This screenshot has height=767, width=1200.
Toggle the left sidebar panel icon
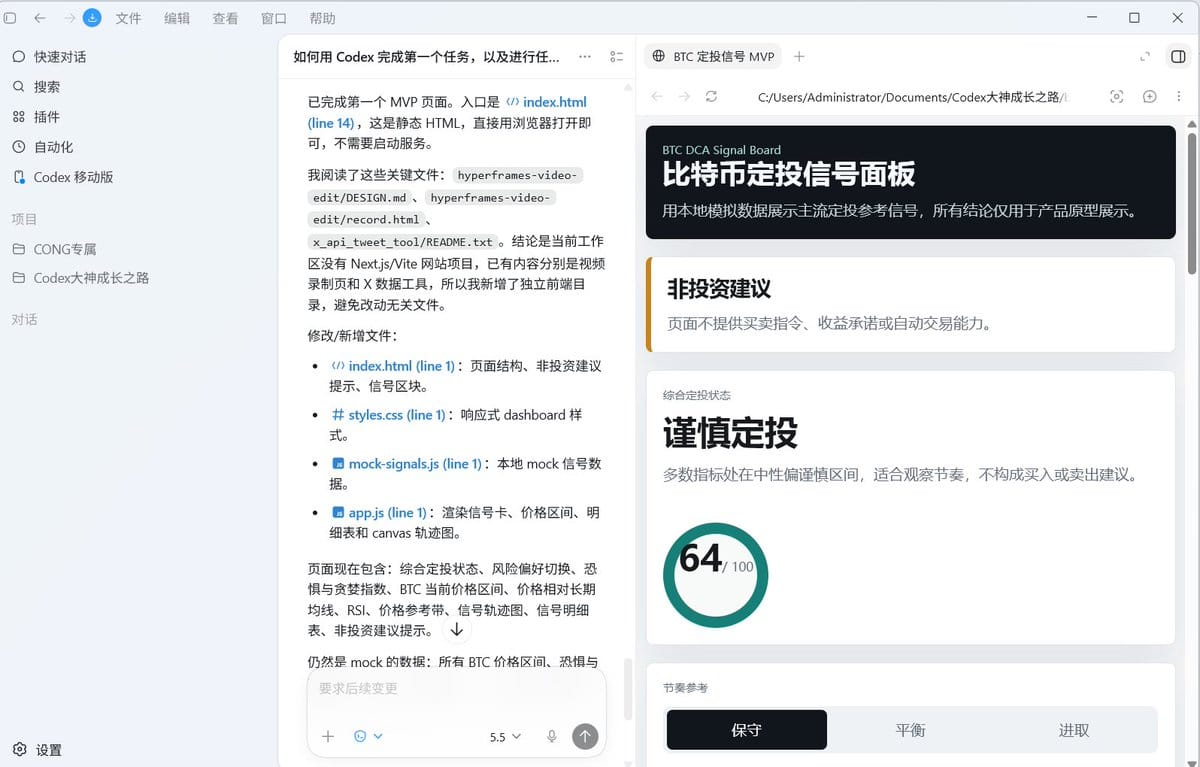pyautogui.click(x=10, y=18)
